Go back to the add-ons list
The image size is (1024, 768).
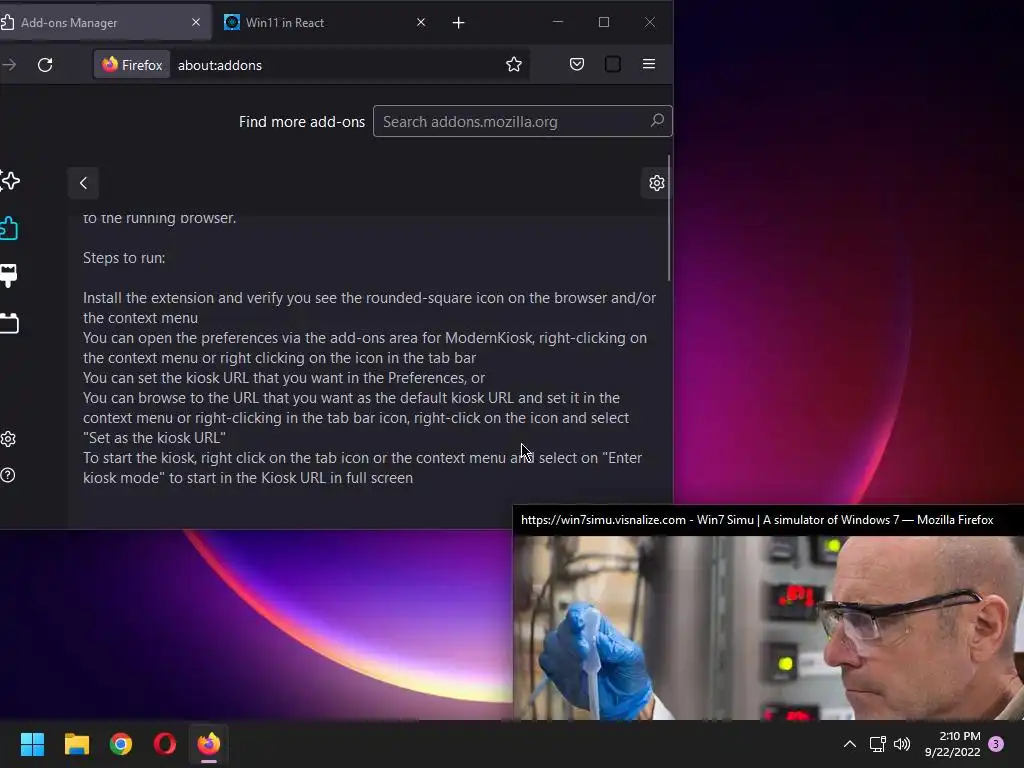[83, 183]
